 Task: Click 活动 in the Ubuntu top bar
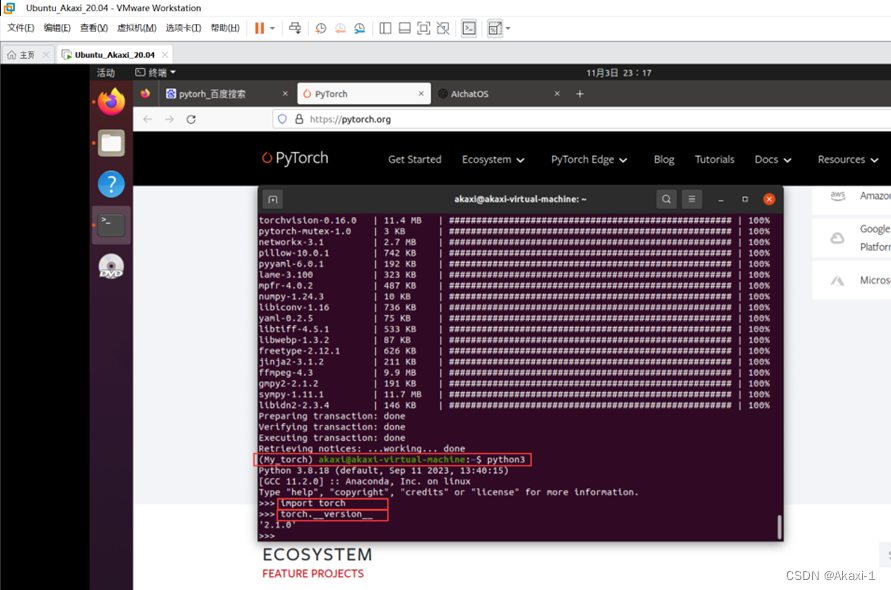point(106,73)
